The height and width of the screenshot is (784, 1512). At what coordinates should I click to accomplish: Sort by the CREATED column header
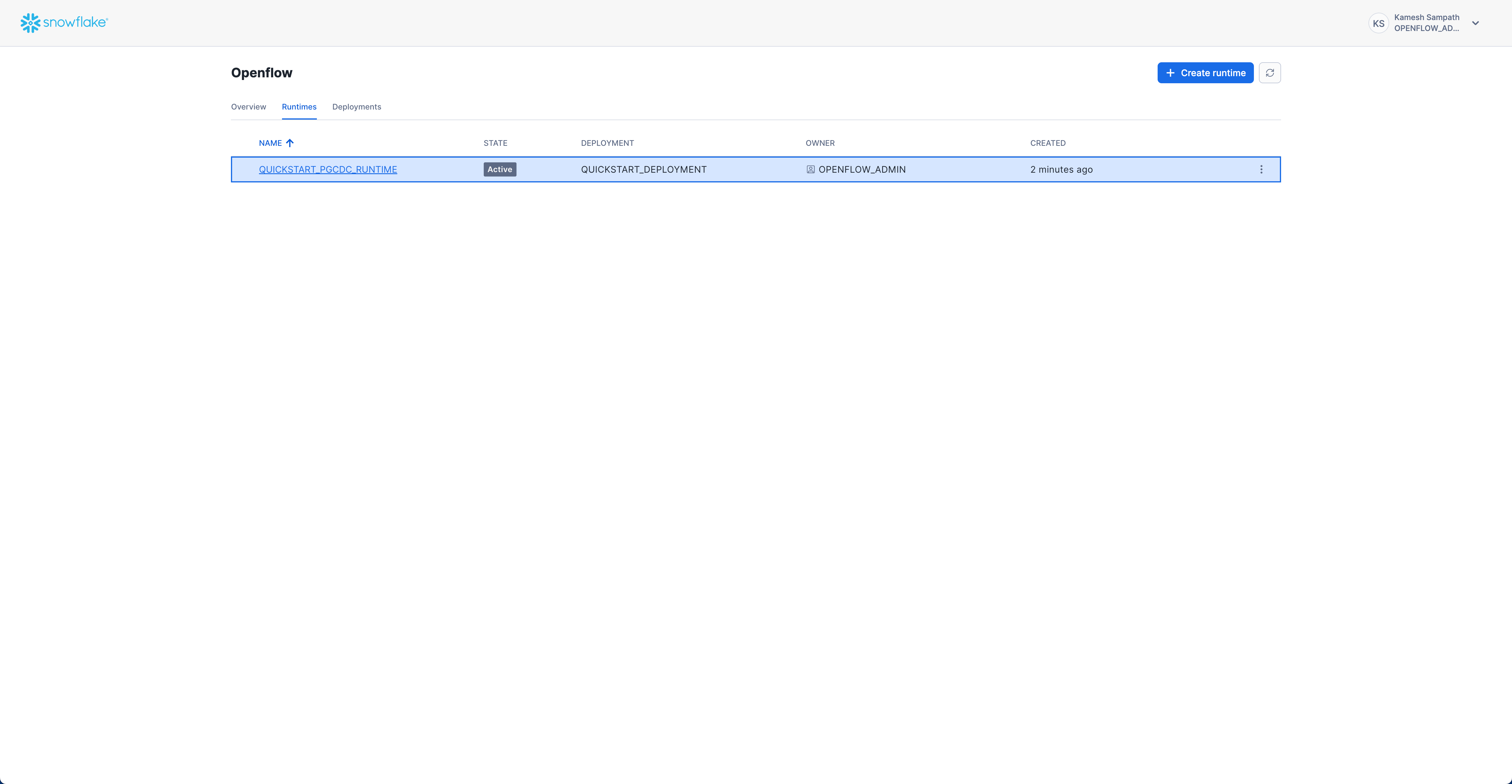(1047, 143)
